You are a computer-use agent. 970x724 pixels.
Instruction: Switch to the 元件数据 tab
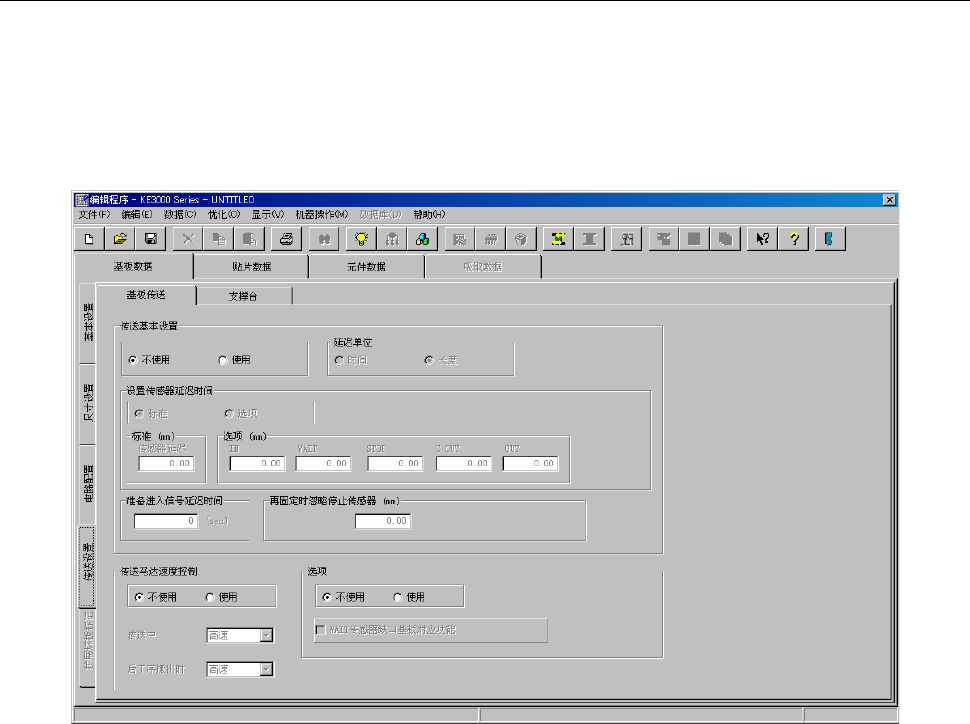[x=366, y=267]
